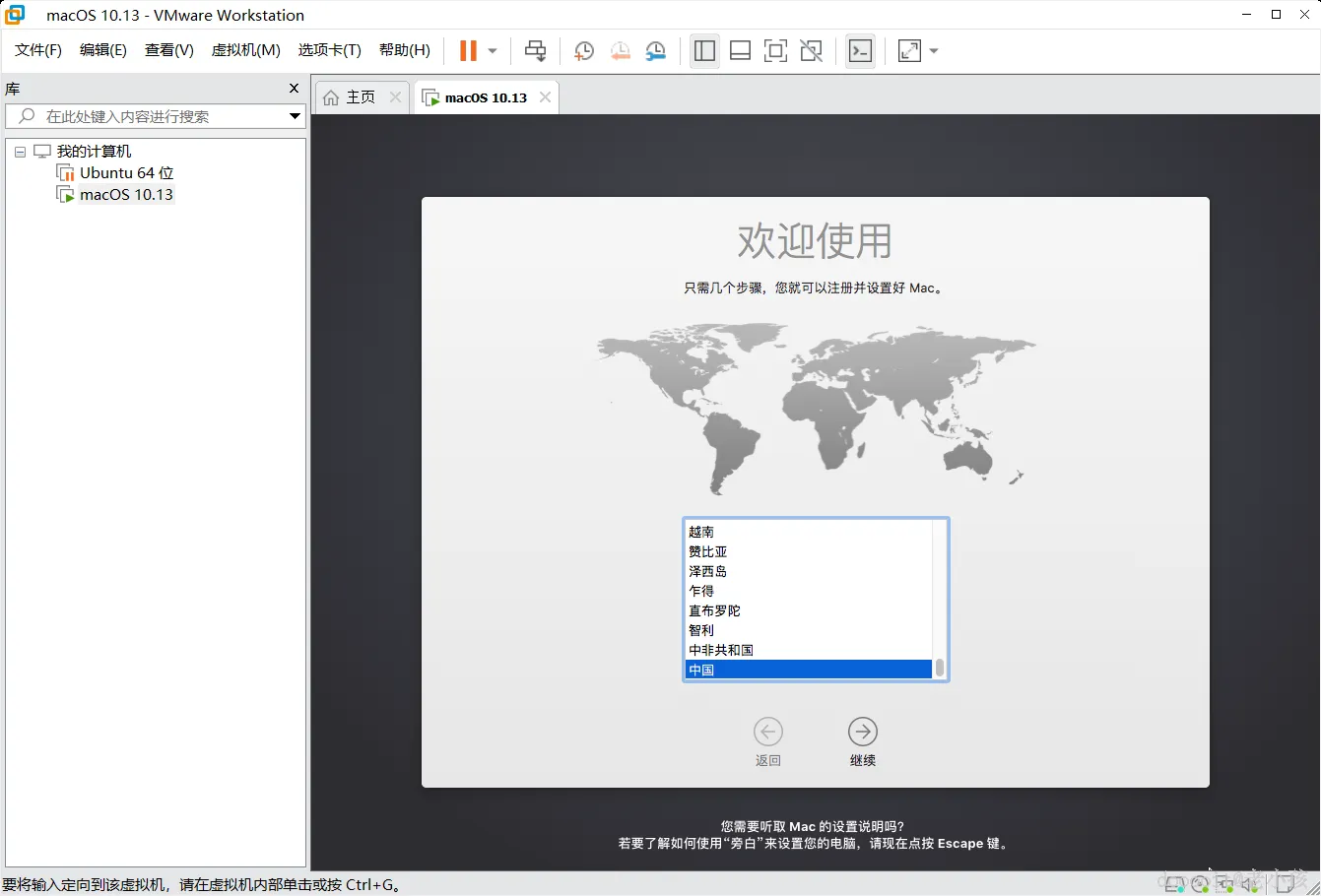This screenshot has height=896, width=1321.
Task: Enter full screen mode
Action: pyautogui.click(x=775, y=51)
